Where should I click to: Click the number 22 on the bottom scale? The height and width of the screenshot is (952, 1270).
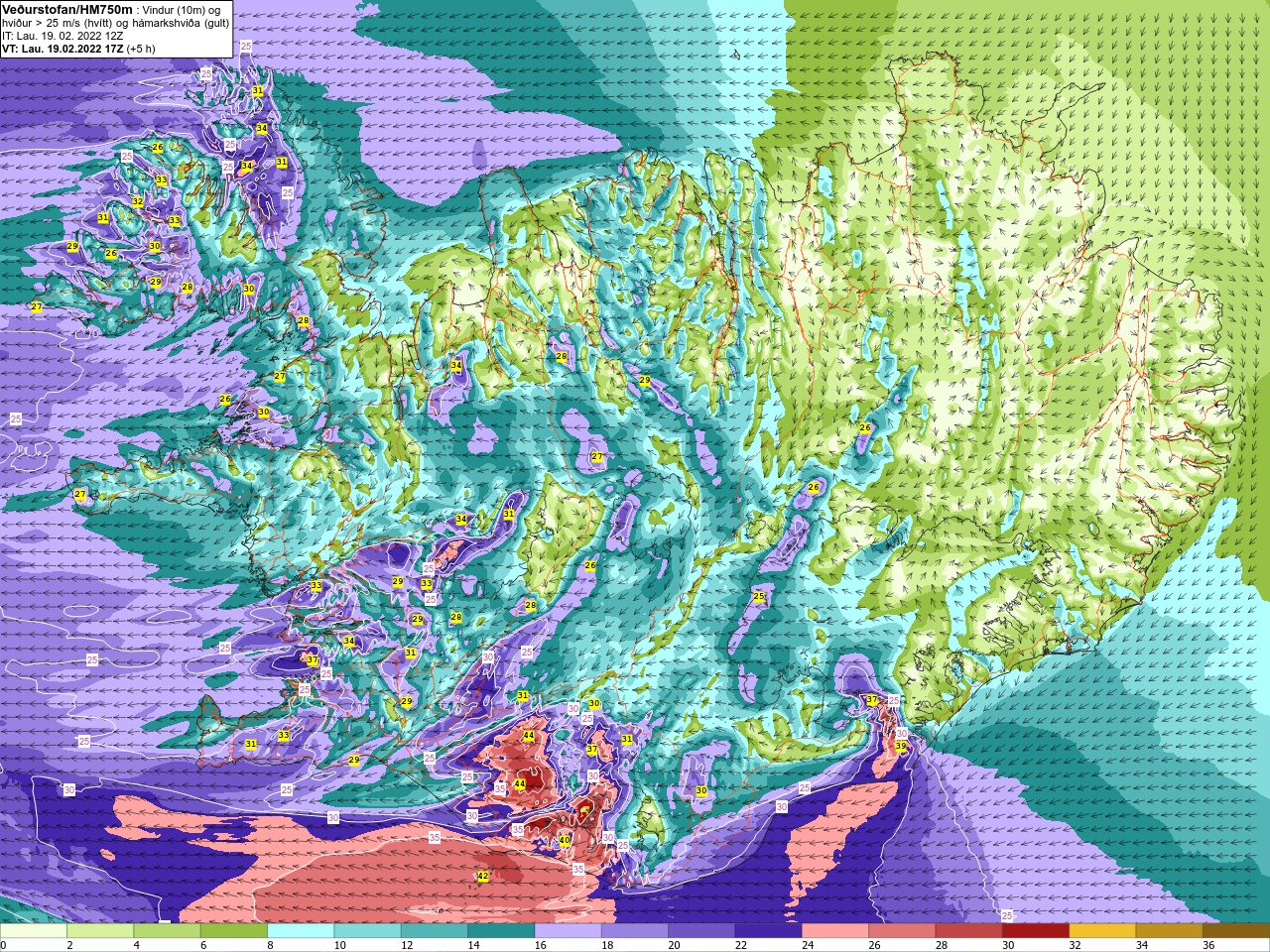(x=740, y=945)
